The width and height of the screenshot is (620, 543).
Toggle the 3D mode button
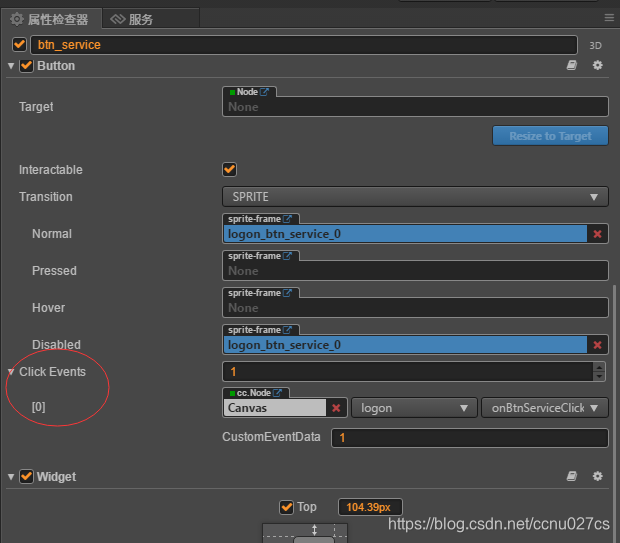595,46
